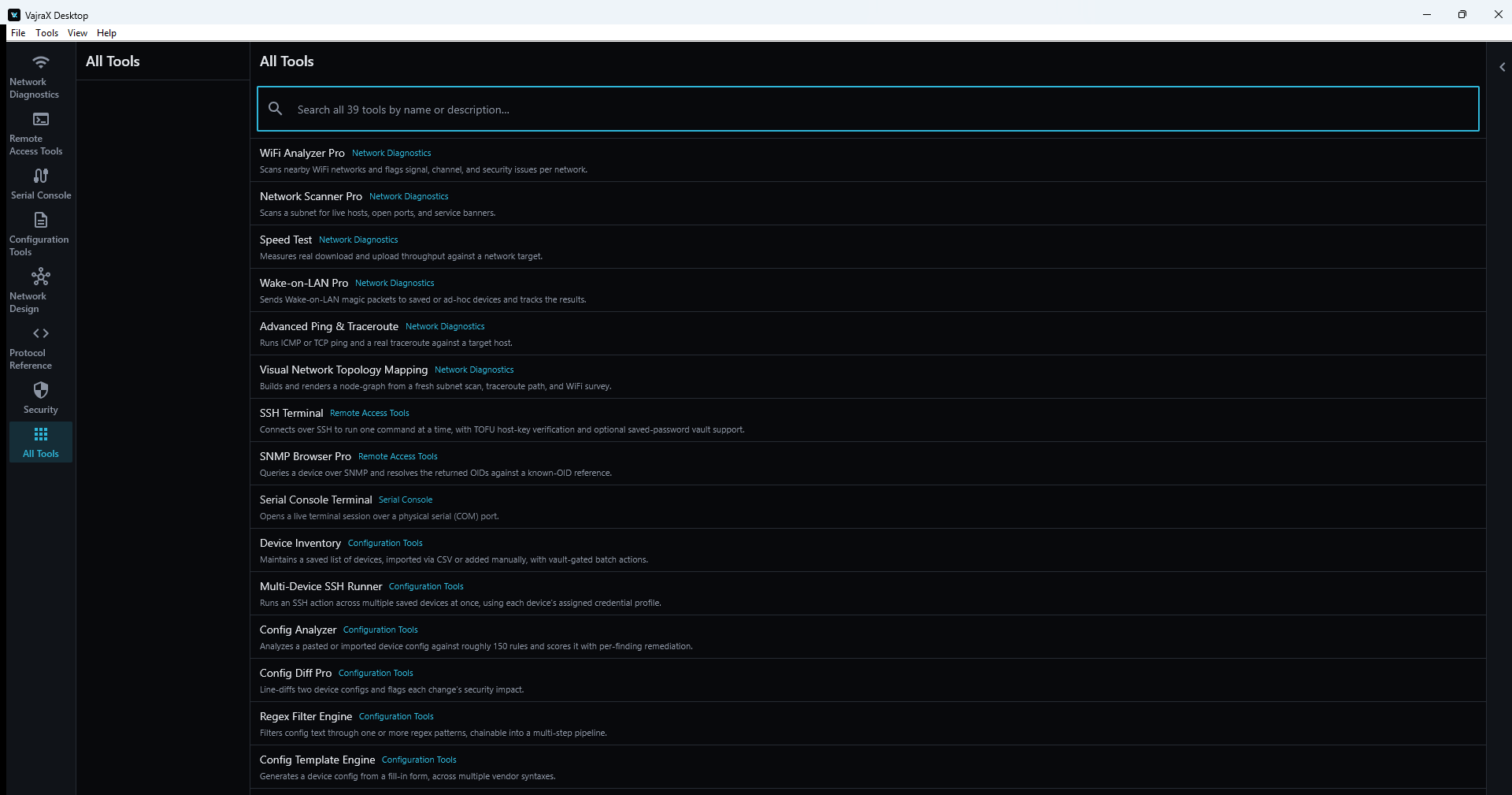Select the All Tools grid icon
Image resolution: width=1512 pixels, height=795 pixels.
pyautogui.click(x=41, y=434)
